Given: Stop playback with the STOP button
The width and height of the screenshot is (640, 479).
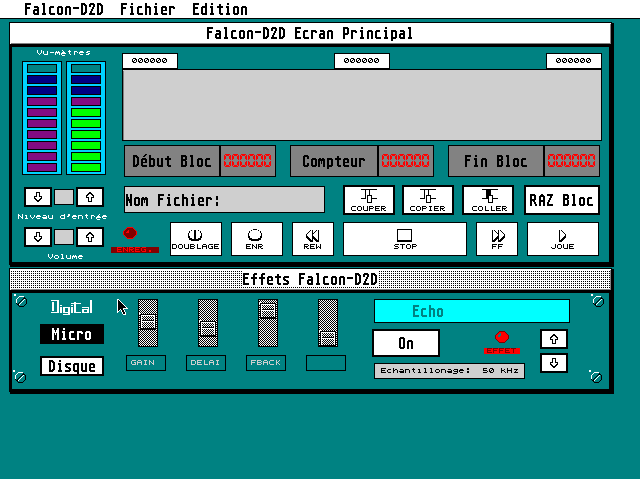Looking at the screenshot, I should coord(405,239).
